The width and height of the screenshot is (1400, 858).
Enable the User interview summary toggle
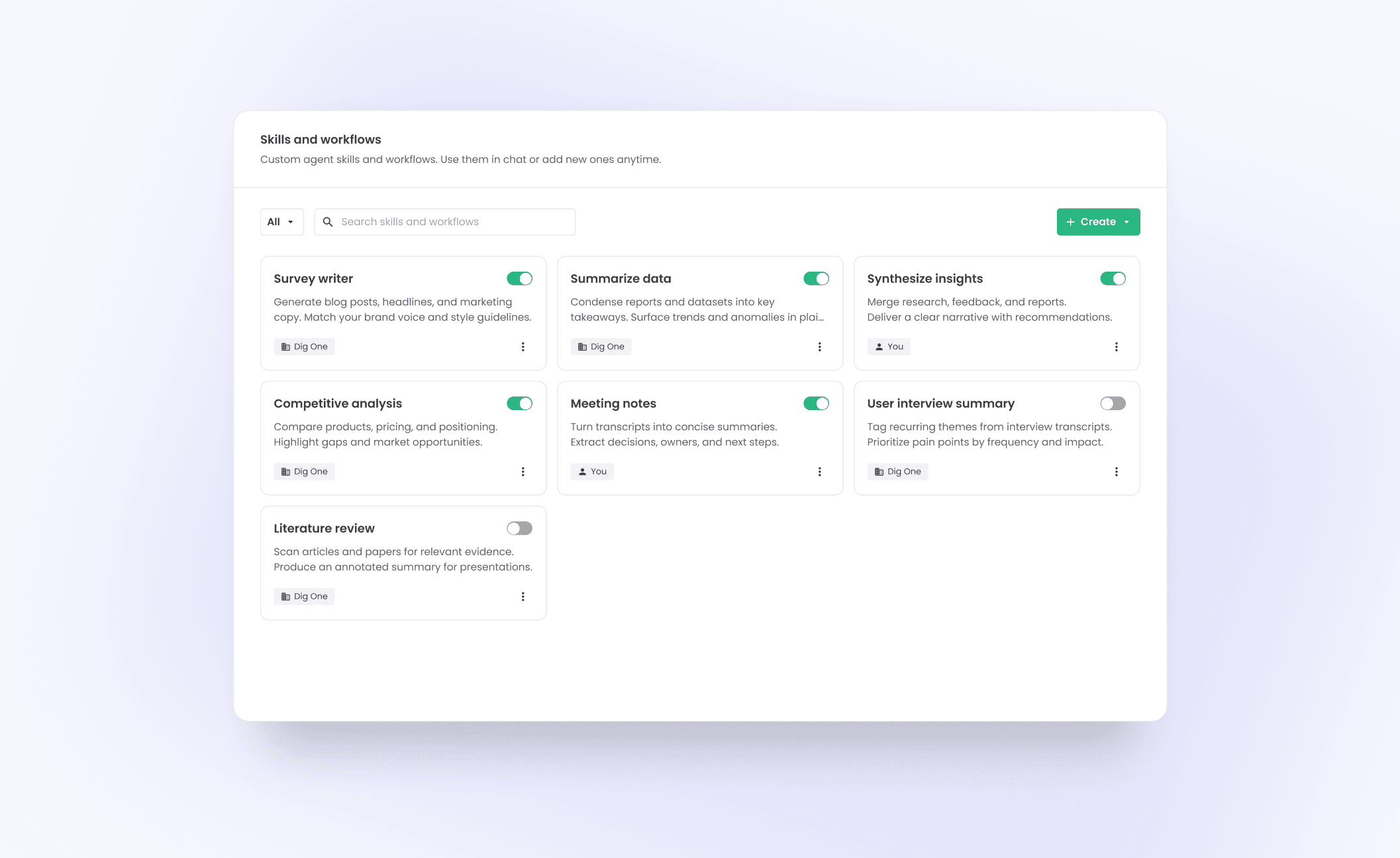click(1113, 403)
